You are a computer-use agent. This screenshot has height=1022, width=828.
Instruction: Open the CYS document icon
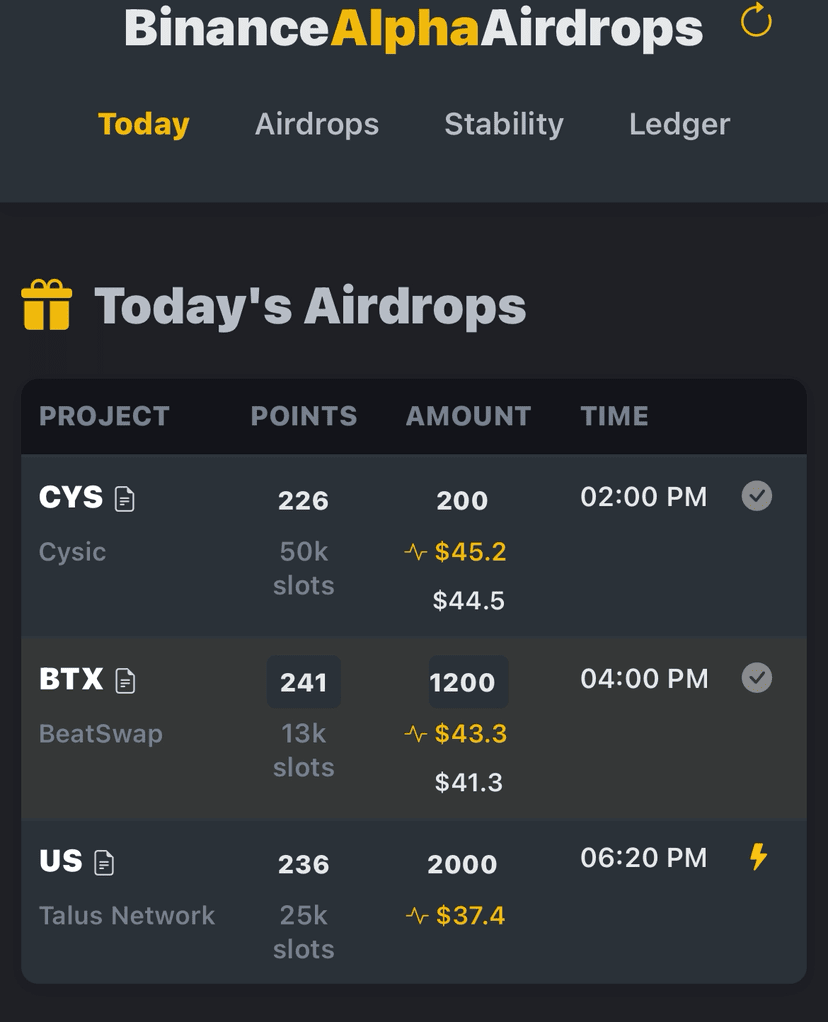(x=125, y=499)
